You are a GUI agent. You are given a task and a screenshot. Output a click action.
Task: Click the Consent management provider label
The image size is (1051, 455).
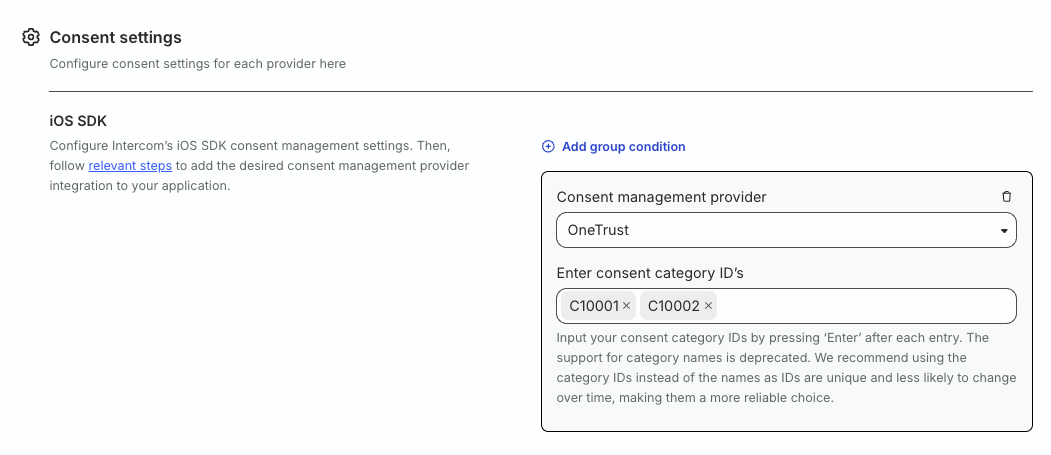click(661, 197)
